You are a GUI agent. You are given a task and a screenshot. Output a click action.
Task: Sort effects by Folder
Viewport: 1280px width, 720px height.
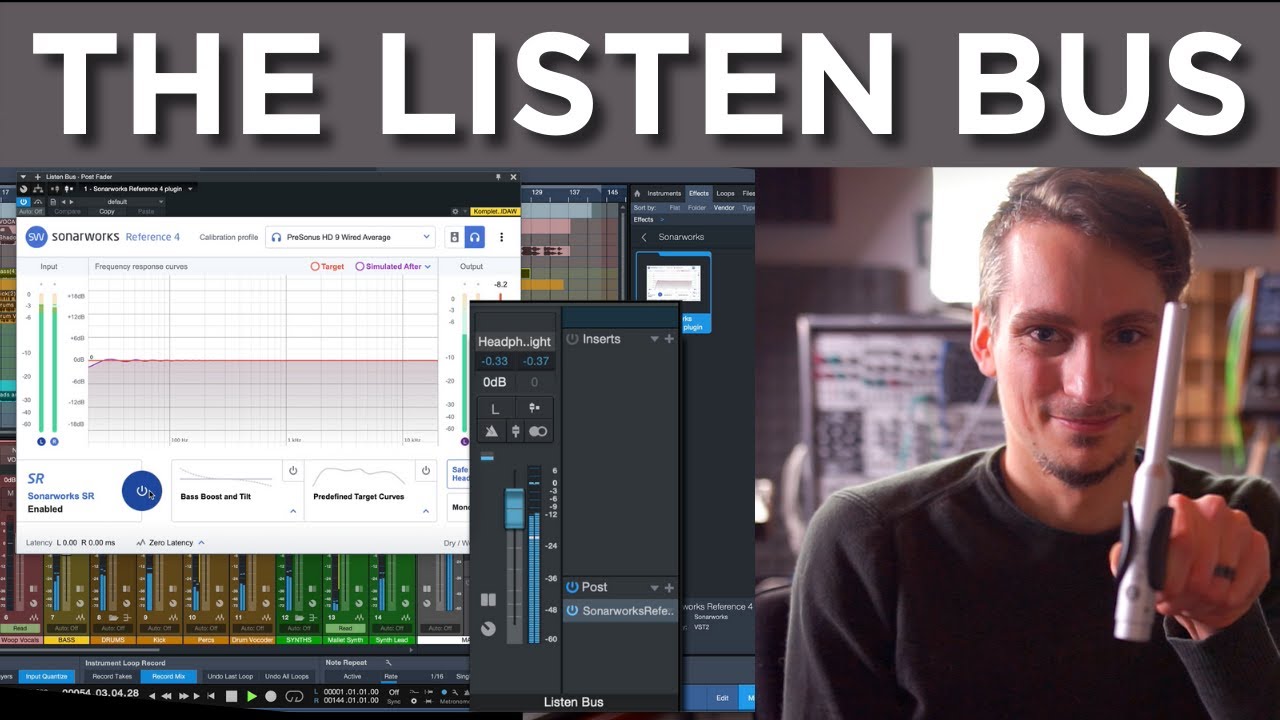pyautogui.click(x=696, y=207)
